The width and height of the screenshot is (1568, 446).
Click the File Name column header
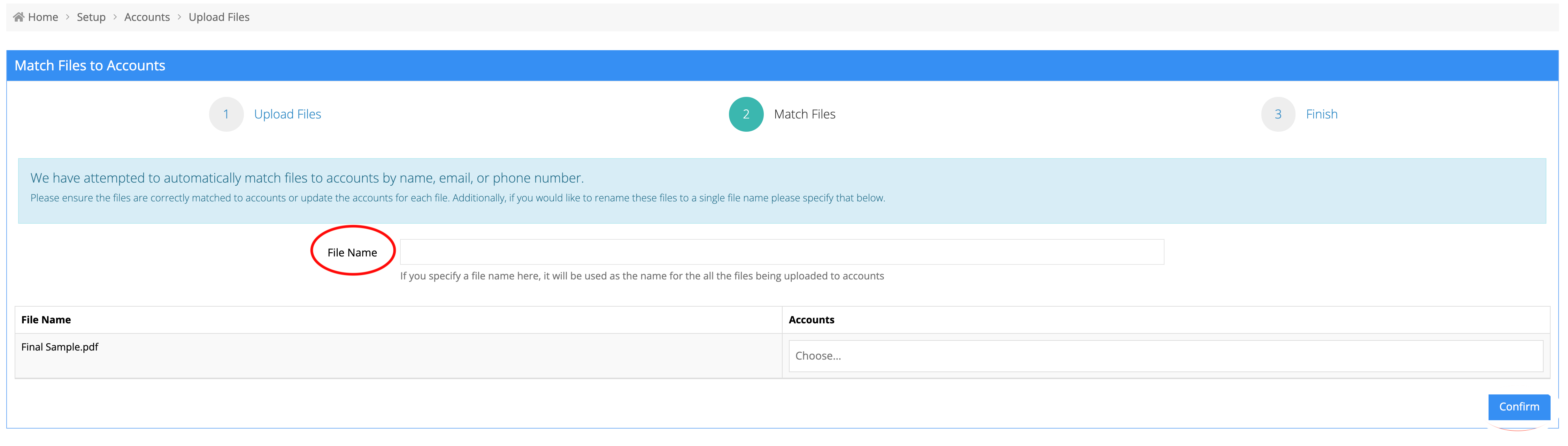(46, 320)
